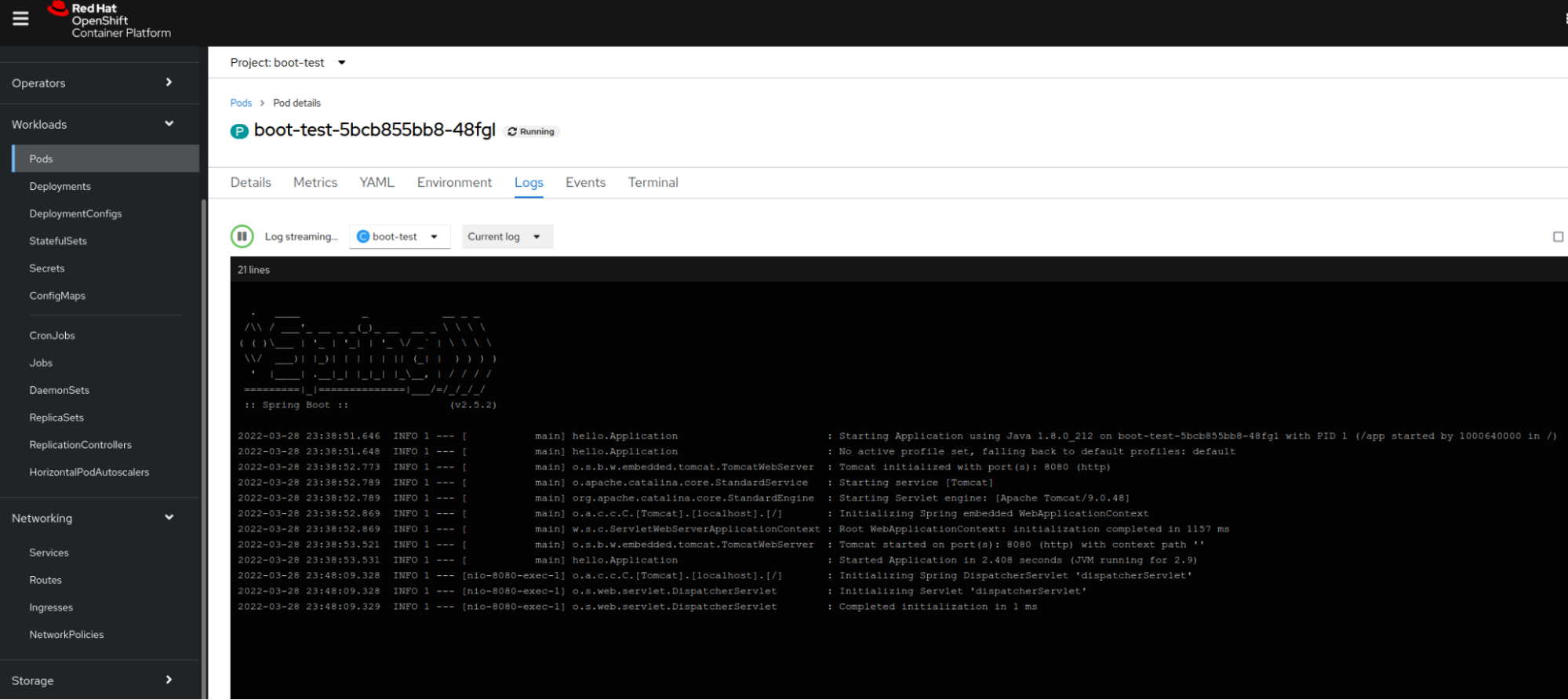Viewport: 1568px width, 700px height.
Task: Open HorizontalPodAutoscalers in the sidebar
Action: 89,472
